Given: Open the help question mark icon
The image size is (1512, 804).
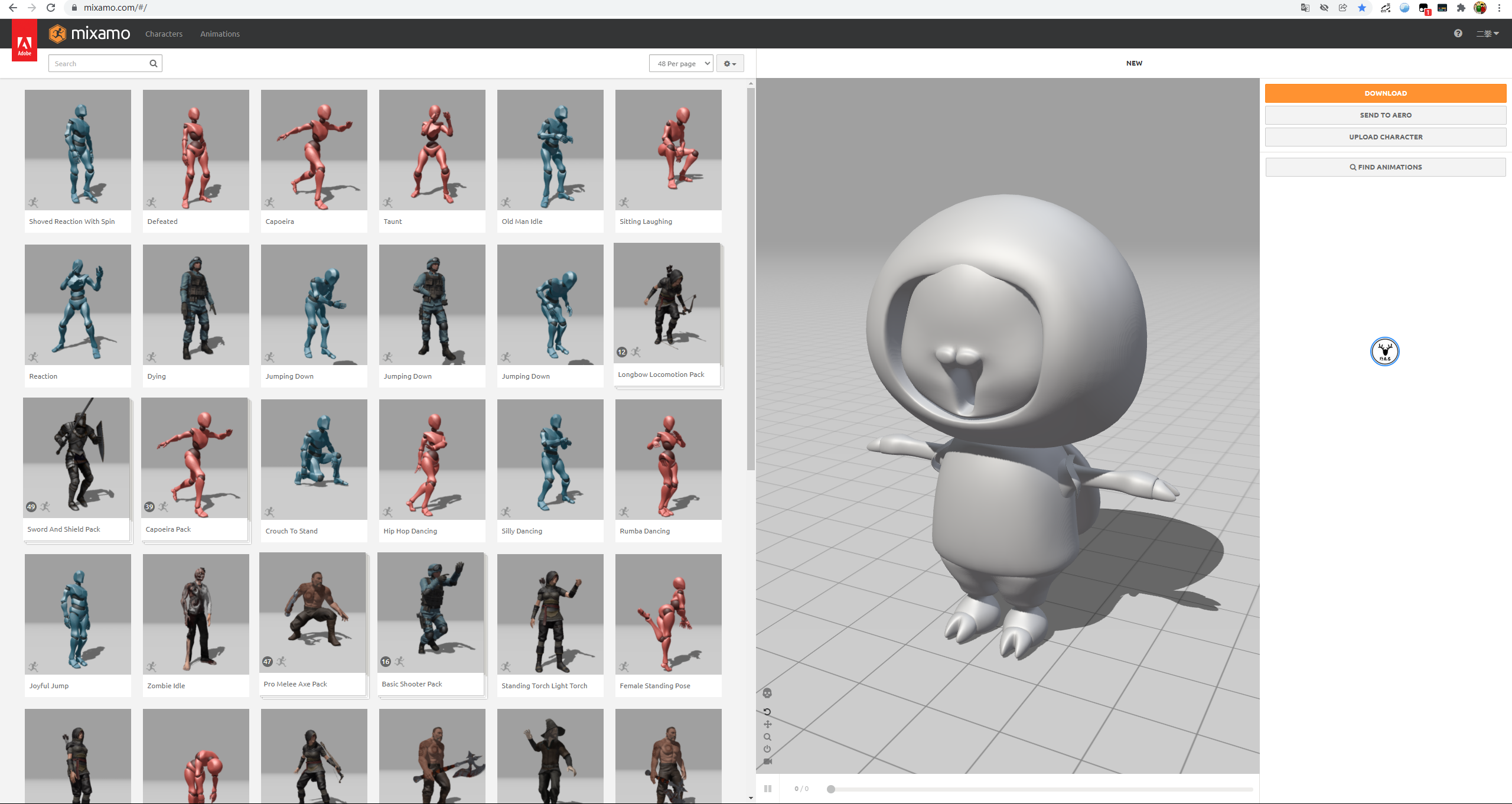Looking at the screenshot, I should (x=1458, y=34).
